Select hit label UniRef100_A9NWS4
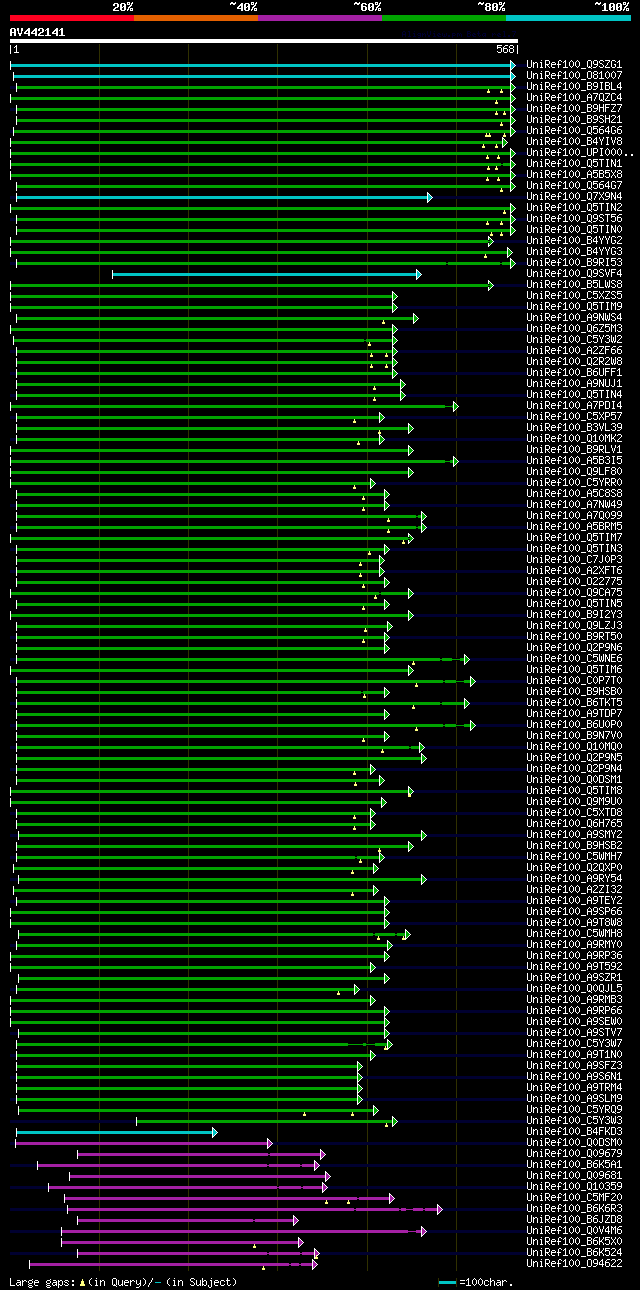The height and width of the screenshot is (1290, 640). click(x=574, y=317)
